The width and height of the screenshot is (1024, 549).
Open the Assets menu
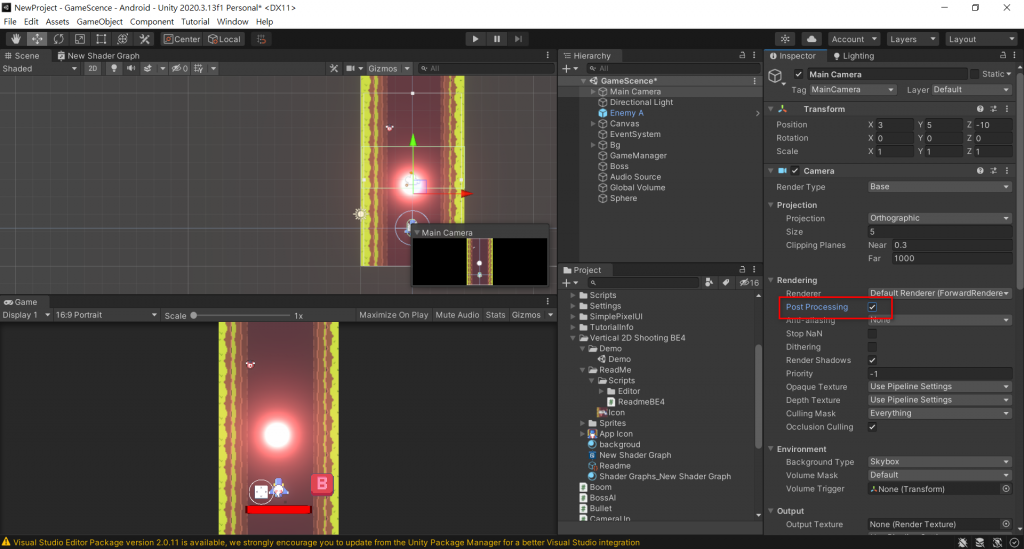(57, 22)
